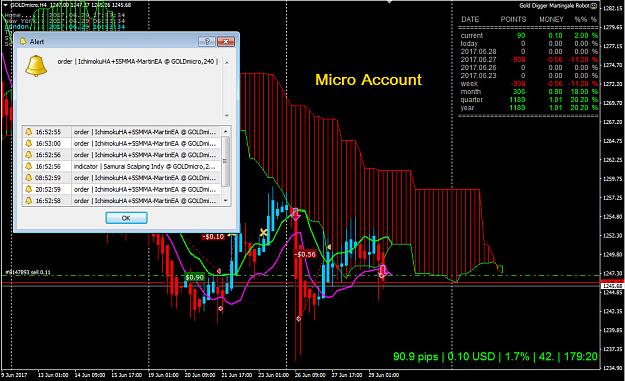Viewport: 625px width, 381px height.
Task: Click the 1282.15 price on the axis
Action: (x=613, y=8)
